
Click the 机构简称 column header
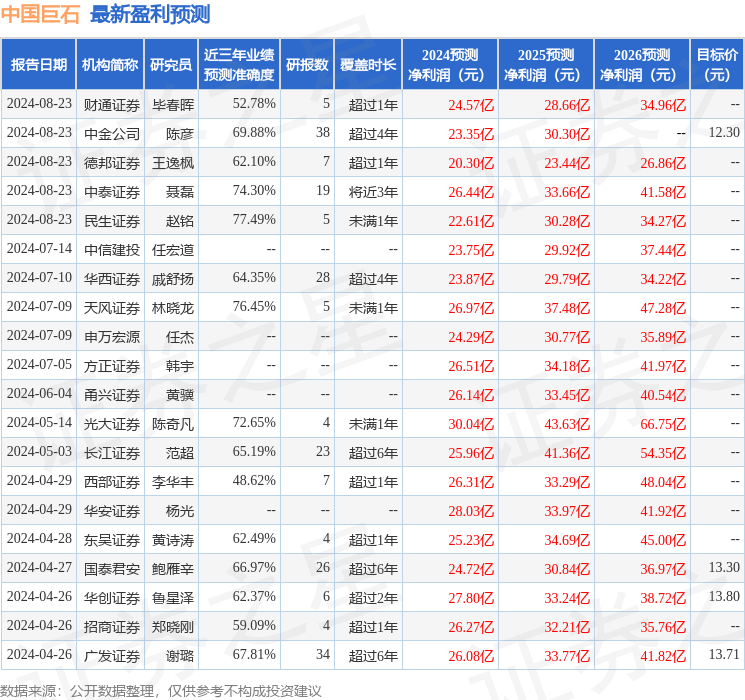[110, 65]
